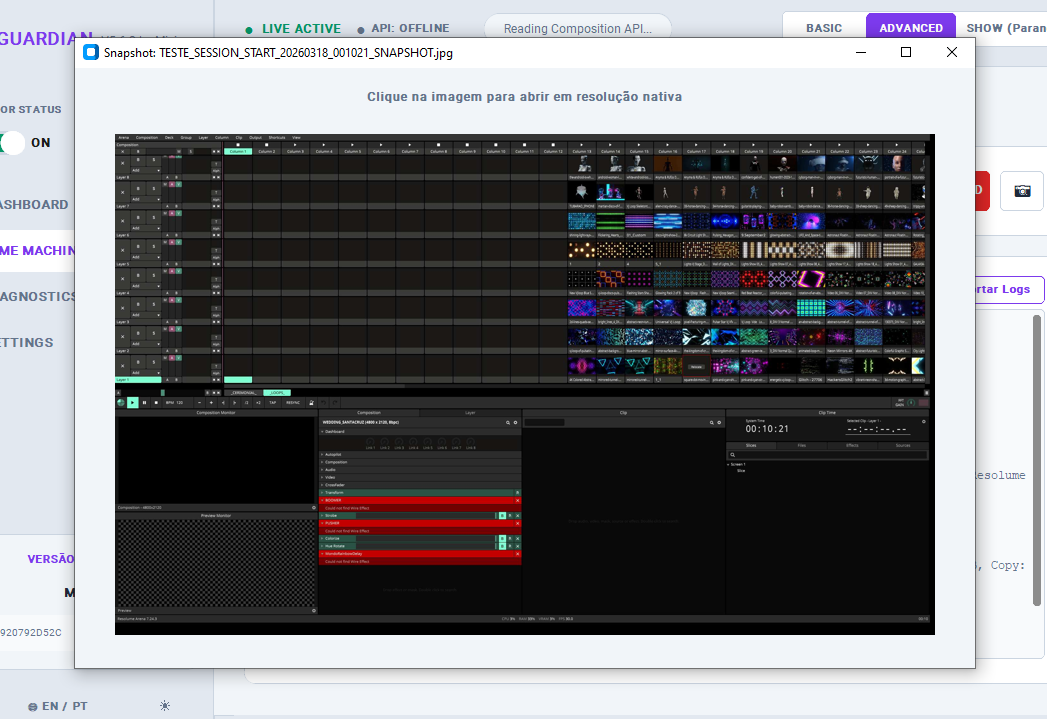Click the Guardian log panel scrollbar
Viewport: 1047px width, 719px height.
click(1038, 461)
